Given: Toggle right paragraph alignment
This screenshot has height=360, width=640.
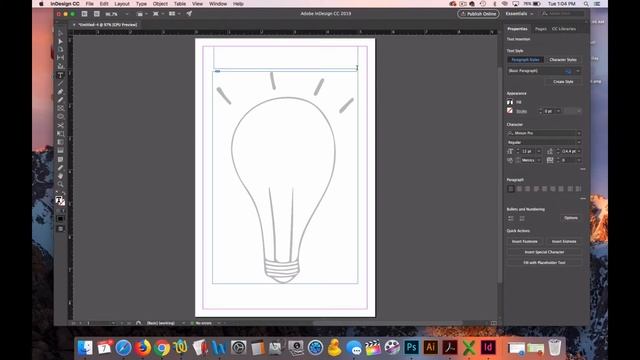Looking at the screenshot, I should point(527,189).
